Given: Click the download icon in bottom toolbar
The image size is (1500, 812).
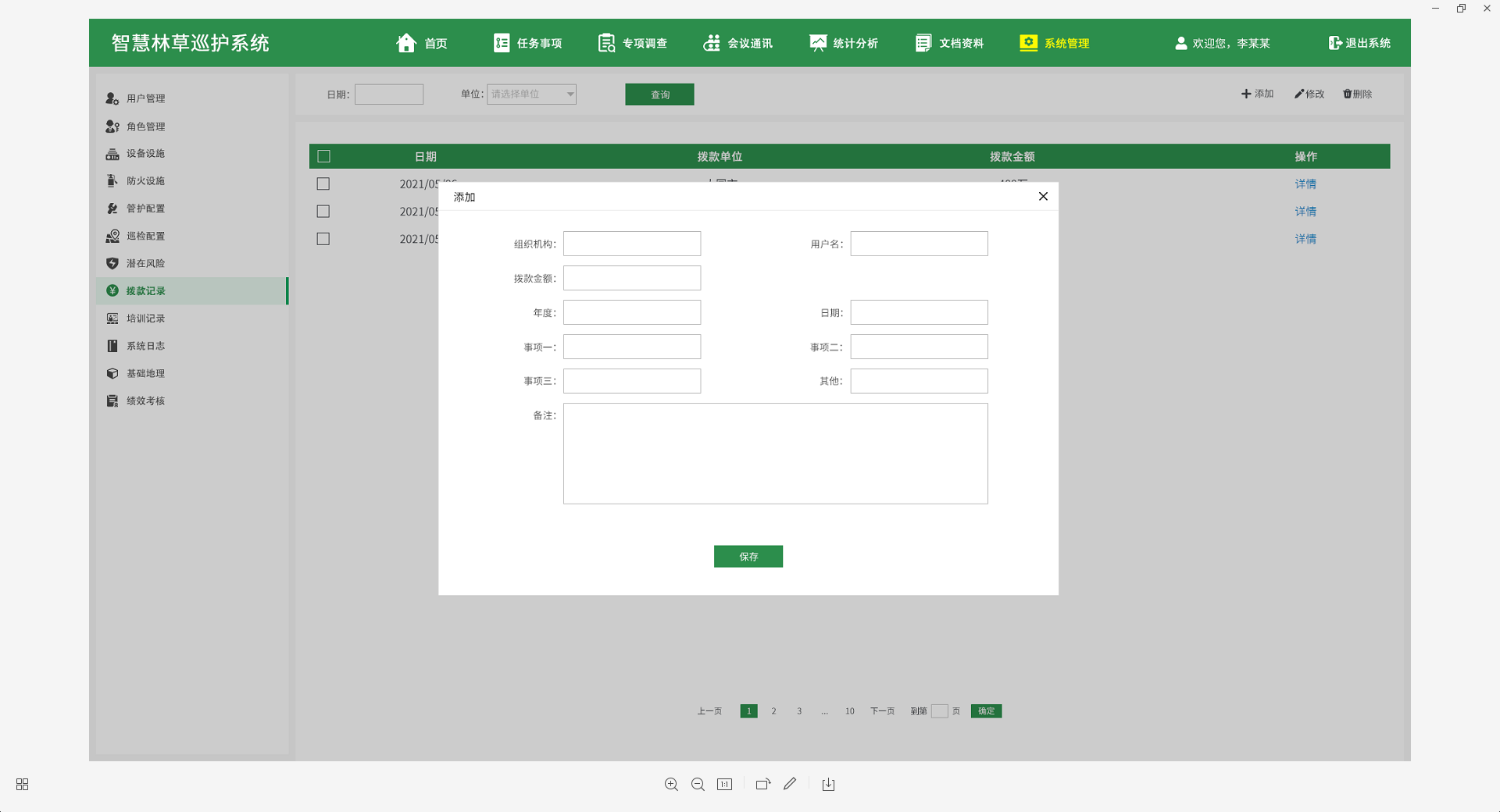Looking at the screenshot, I should click(828, 785).
